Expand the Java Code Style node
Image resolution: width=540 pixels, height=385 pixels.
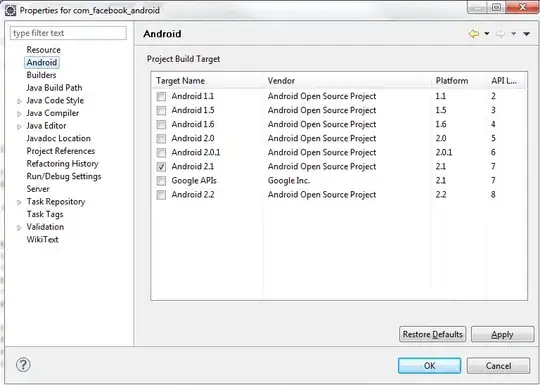click(x=19, y=101)
